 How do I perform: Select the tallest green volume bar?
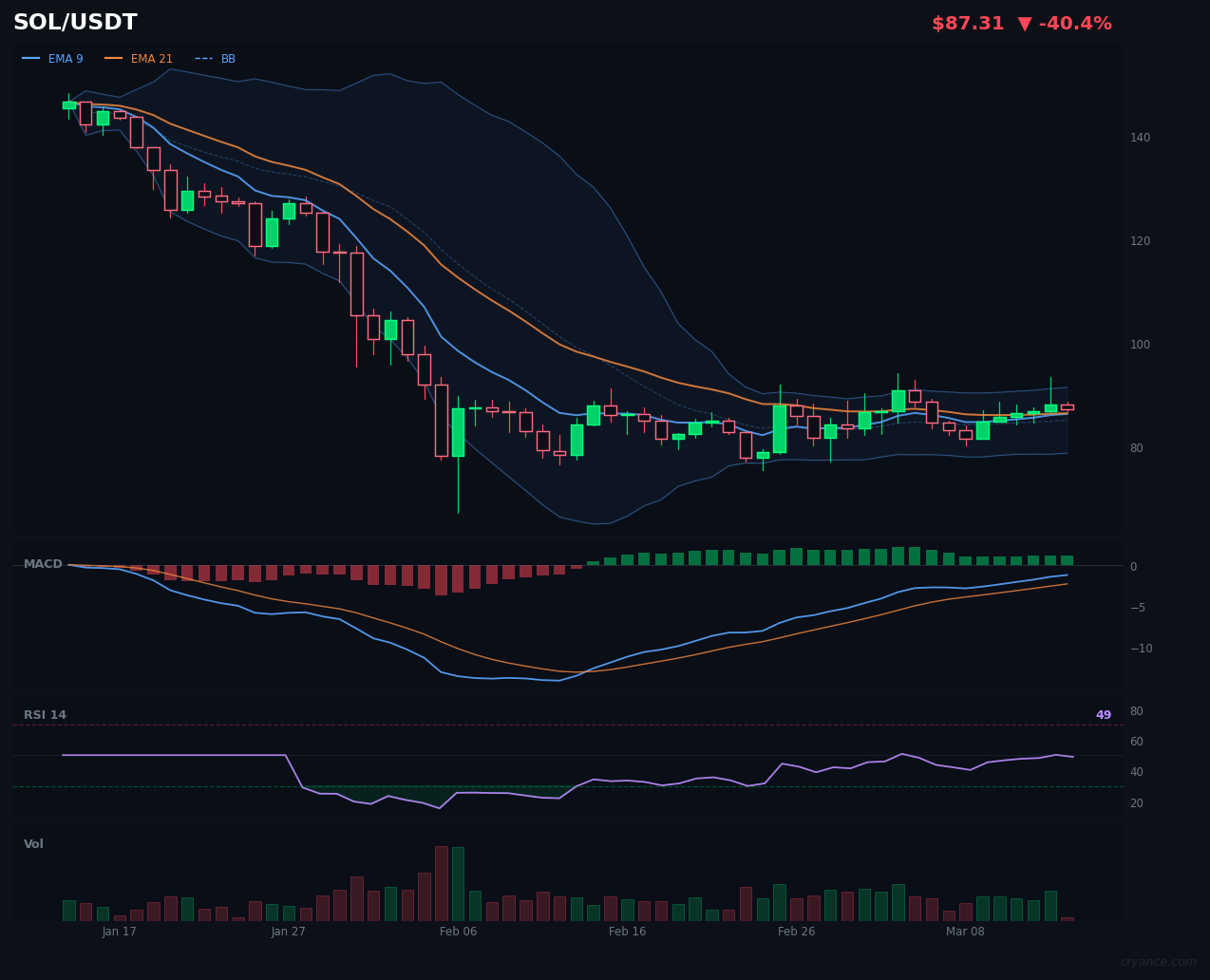[459, 883]
